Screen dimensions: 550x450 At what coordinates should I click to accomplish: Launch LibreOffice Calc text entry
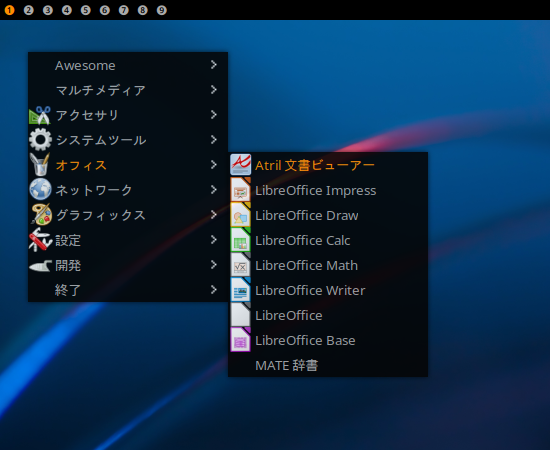coord(303,240)
